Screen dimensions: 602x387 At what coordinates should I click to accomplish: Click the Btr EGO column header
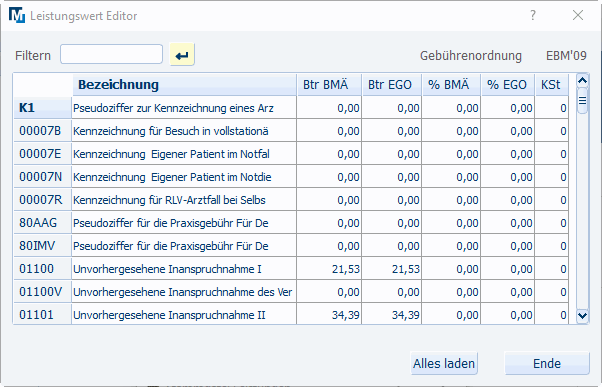(x=392, y=84)
